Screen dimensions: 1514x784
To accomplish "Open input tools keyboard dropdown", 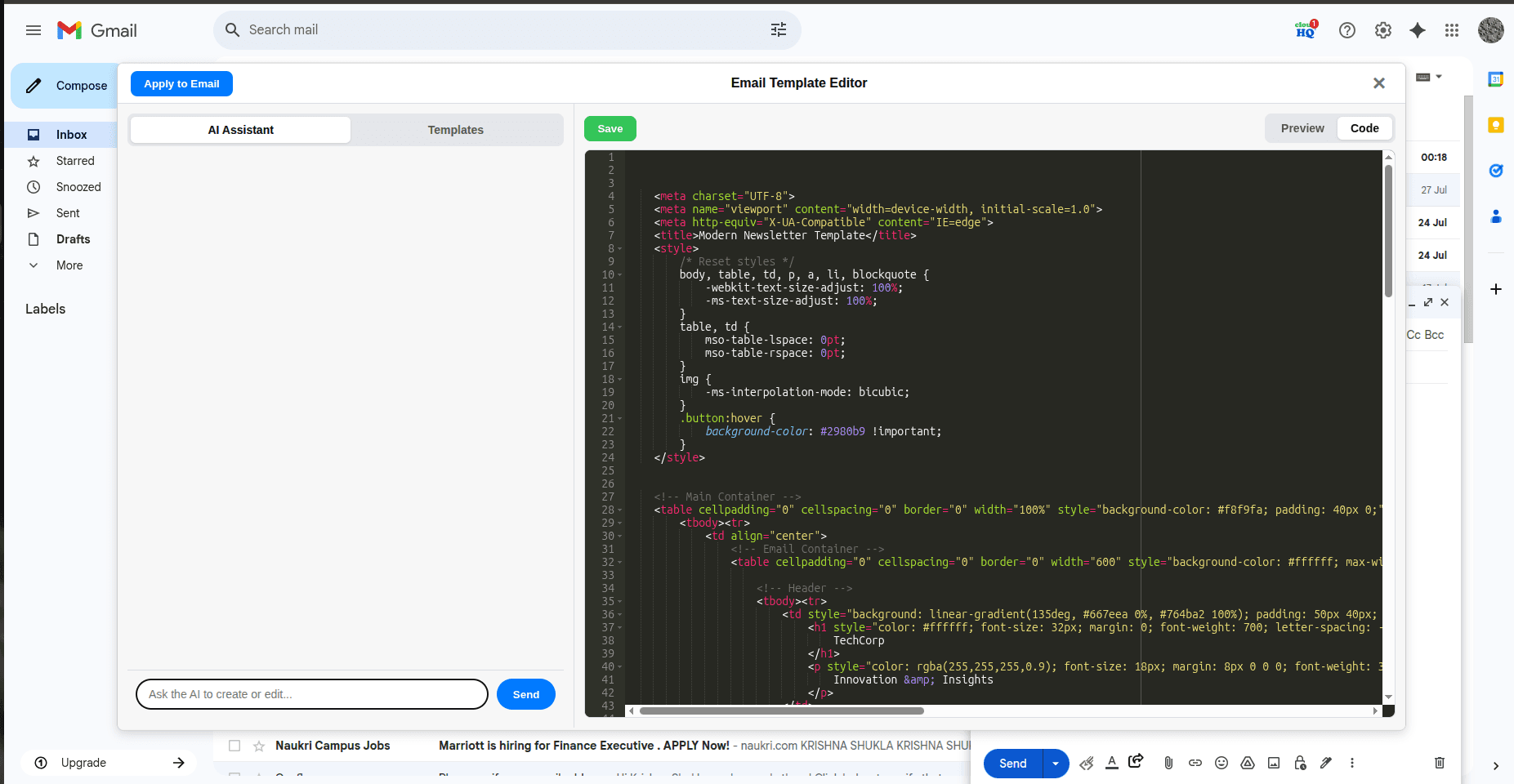I will pyautogui.click(x=1429, y=77).
